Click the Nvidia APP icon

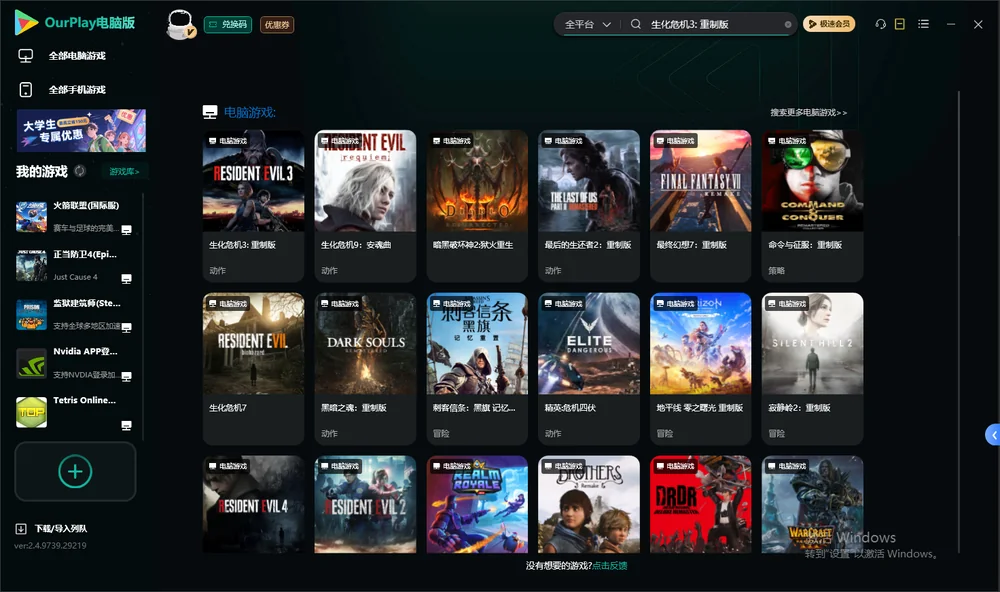[x=31, y=363]
